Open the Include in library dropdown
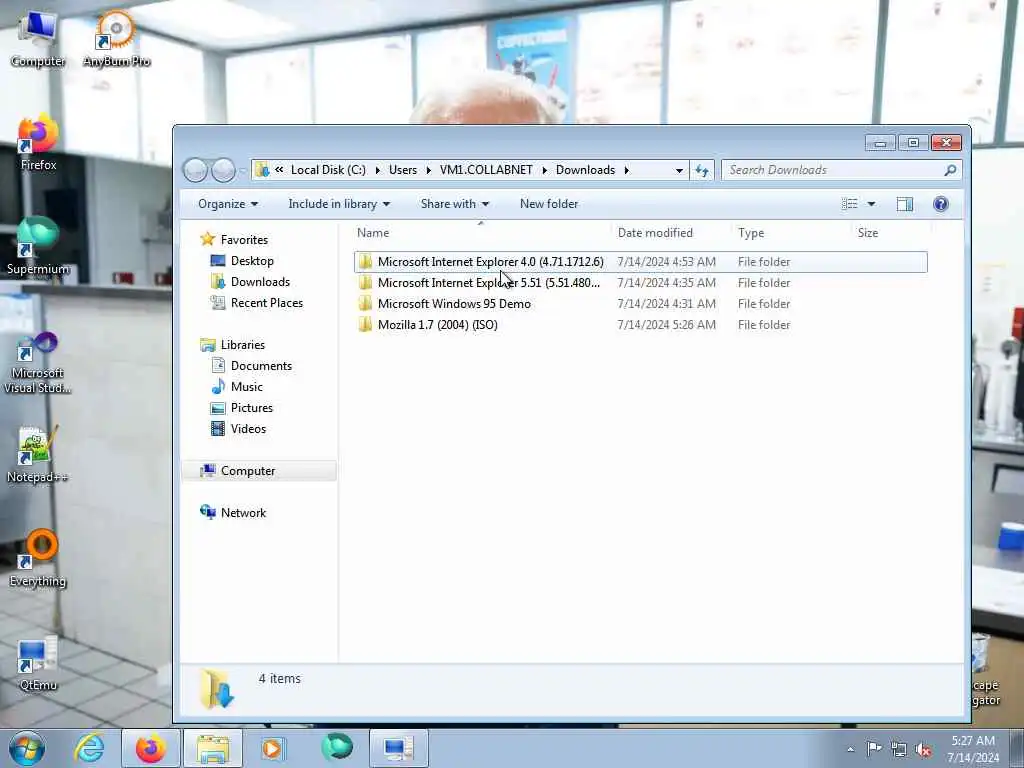The width and height of the screenshot is (1024, 768). [x=339, y=204]
